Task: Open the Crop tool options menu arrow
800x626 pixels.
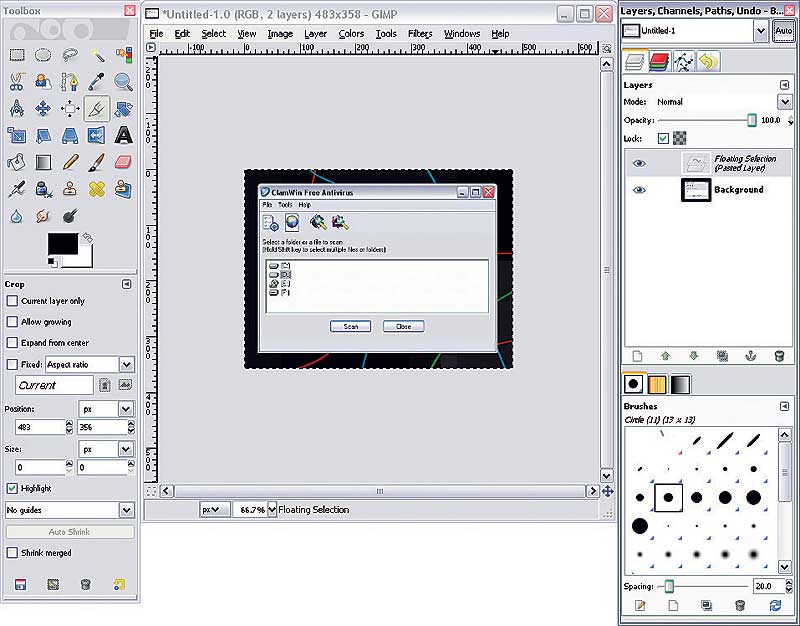Action: (127, 284)
